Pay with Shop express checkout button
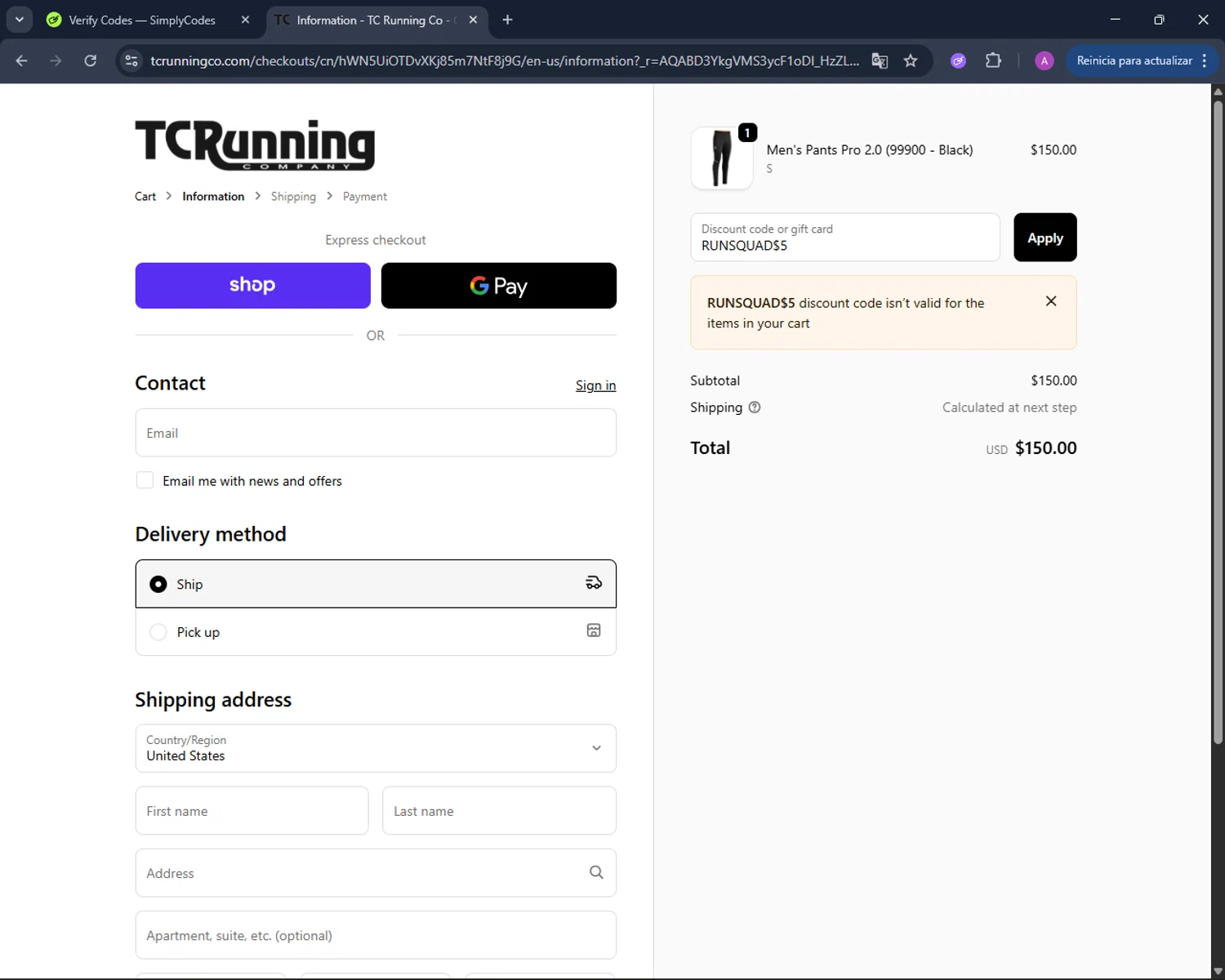Screen dimensions: 1225x980 252,285
